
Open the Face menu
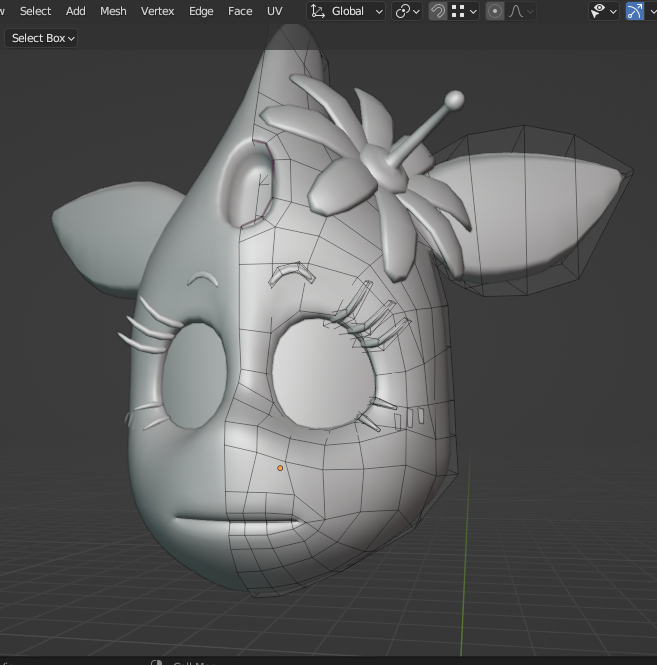click(240, 11)
